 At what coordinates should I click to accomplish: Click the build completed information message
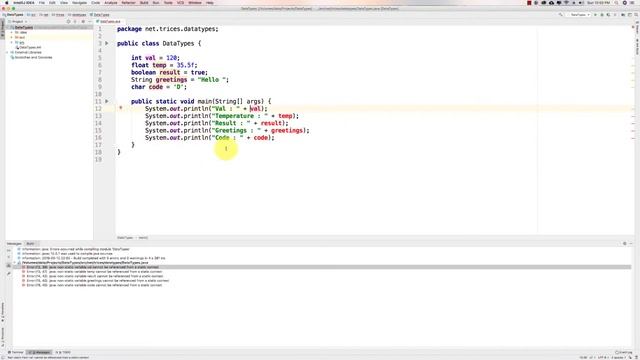92,258
